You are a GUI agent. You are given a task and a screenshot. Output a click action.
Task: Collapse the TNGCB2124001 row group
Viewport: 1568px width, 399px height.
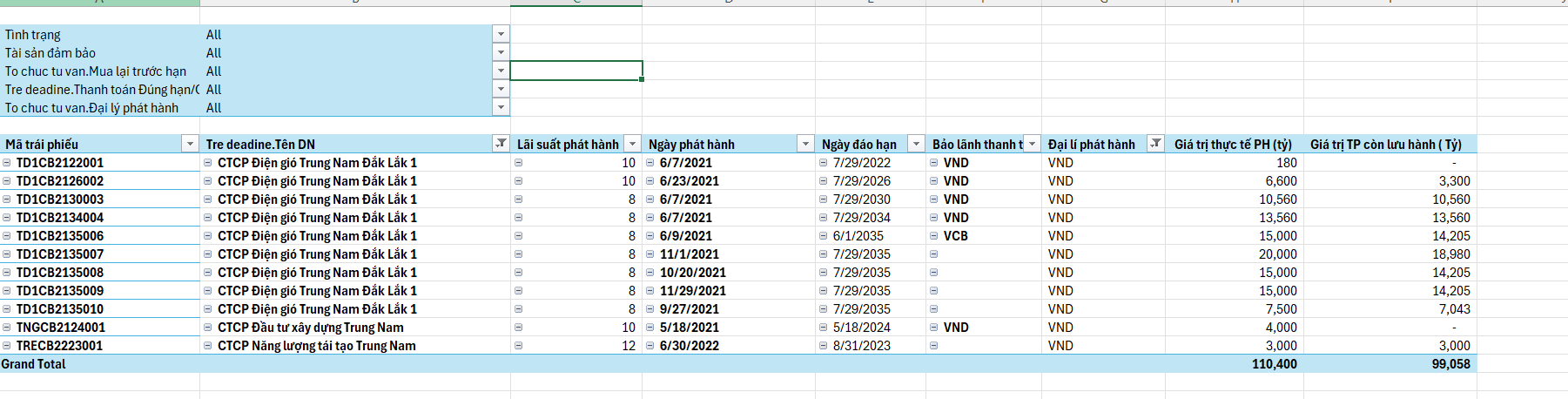point(7,328)
